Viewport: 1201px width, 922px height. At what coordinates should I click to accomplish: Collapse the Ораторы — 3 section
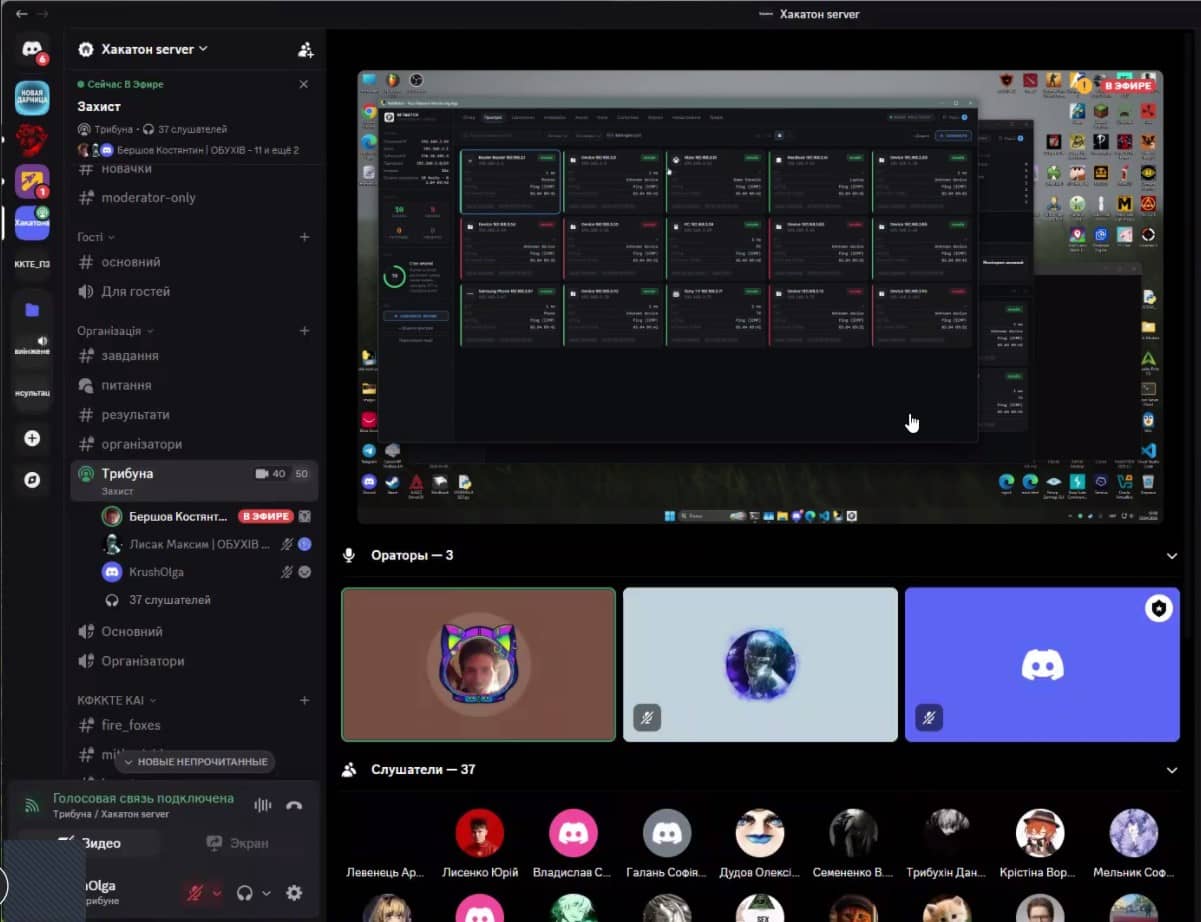tap(1172, 555)
